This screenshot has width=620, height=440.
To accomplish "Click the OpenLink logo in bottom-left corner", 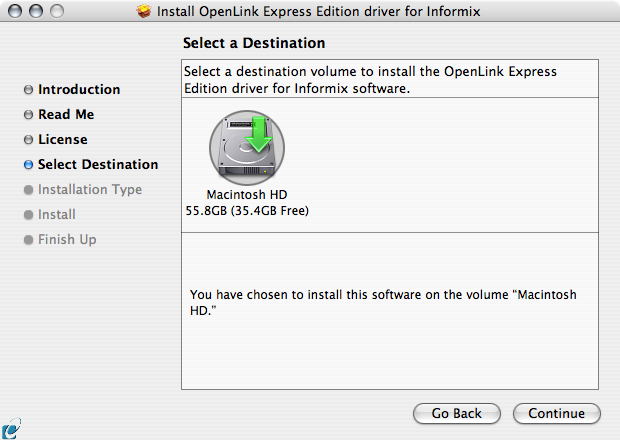I will pos(11,428).
